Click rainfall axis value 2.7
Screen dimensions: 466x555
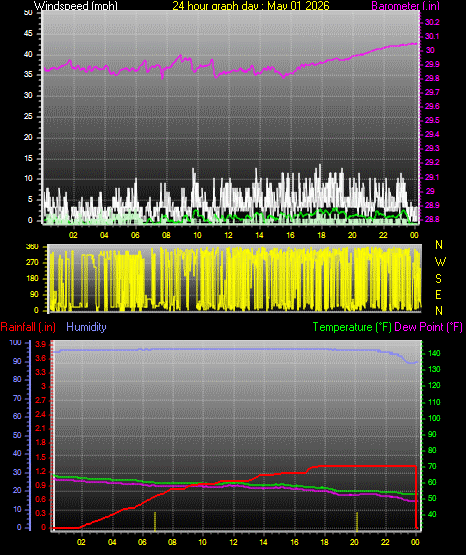click(x=41, y=400)
